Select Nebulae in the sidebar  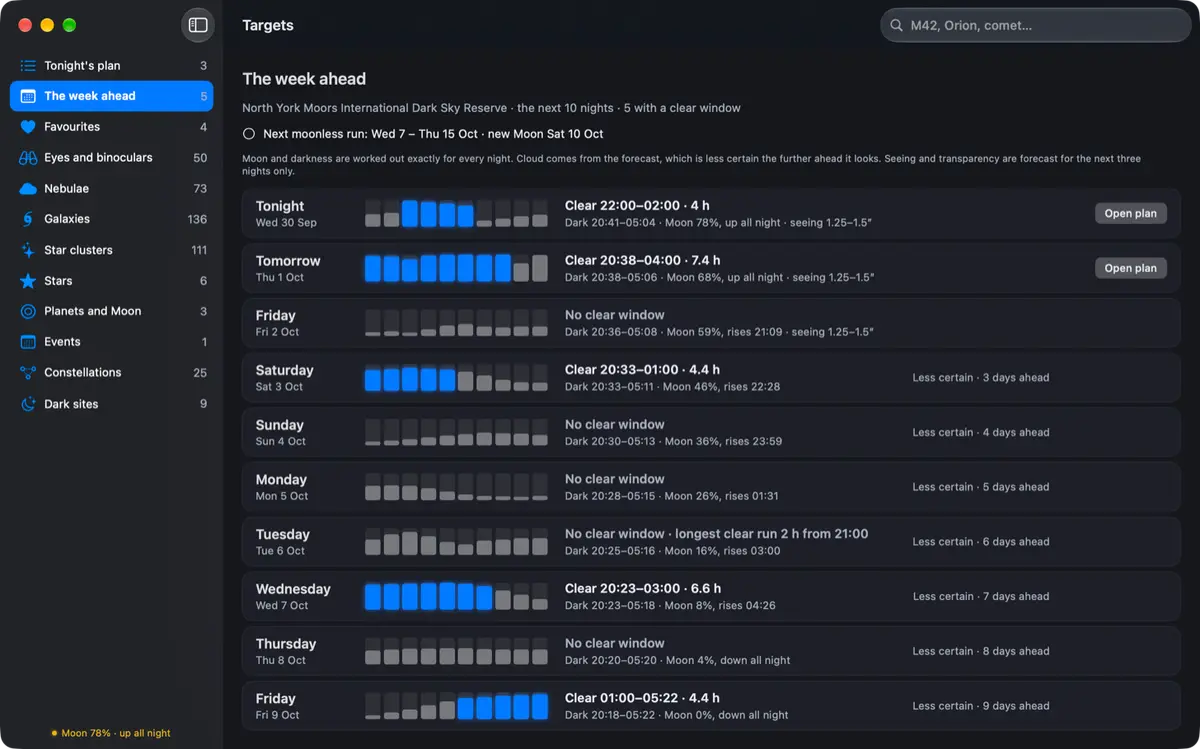point(111,189)
